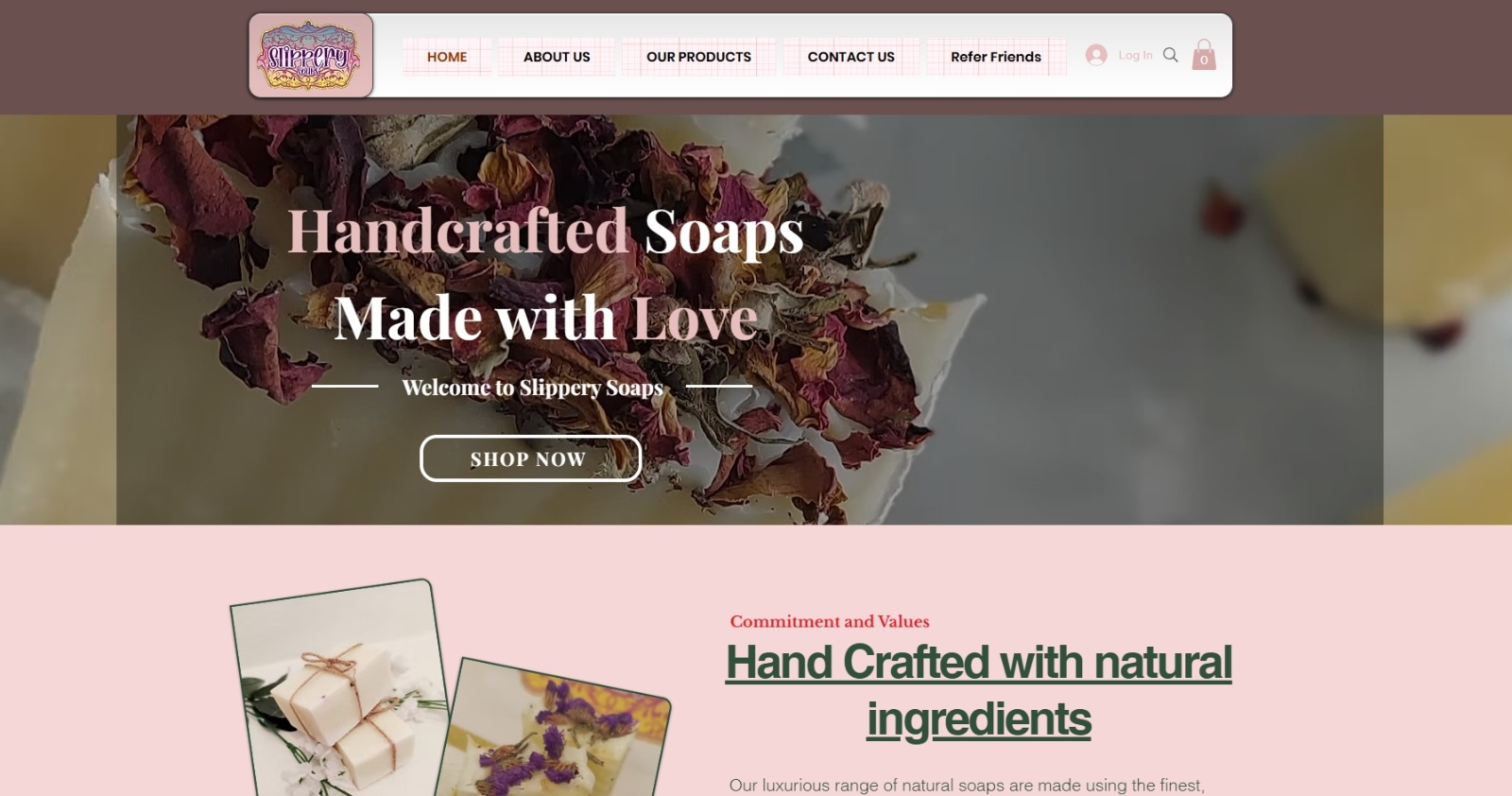Click the Welcome to Slippery Soaps text

[x=532, y=388]
